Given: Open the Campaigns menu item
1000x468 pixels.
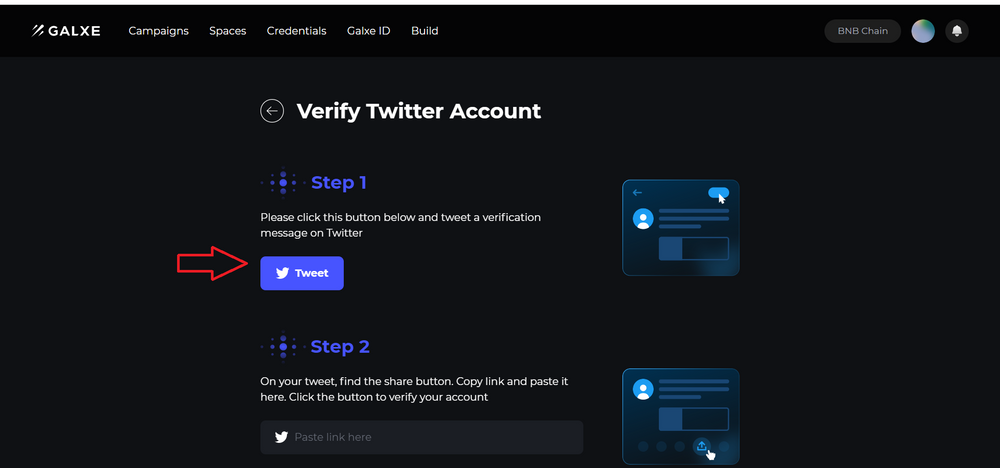Looking at the screenshot, I should tap(159, 31).
